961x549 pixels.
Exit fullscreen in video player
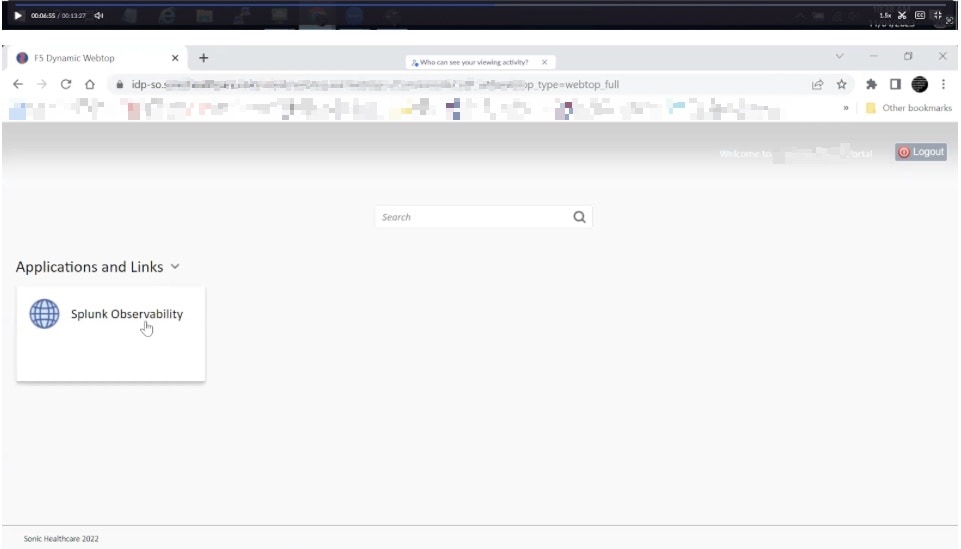(x=937, y=15)
